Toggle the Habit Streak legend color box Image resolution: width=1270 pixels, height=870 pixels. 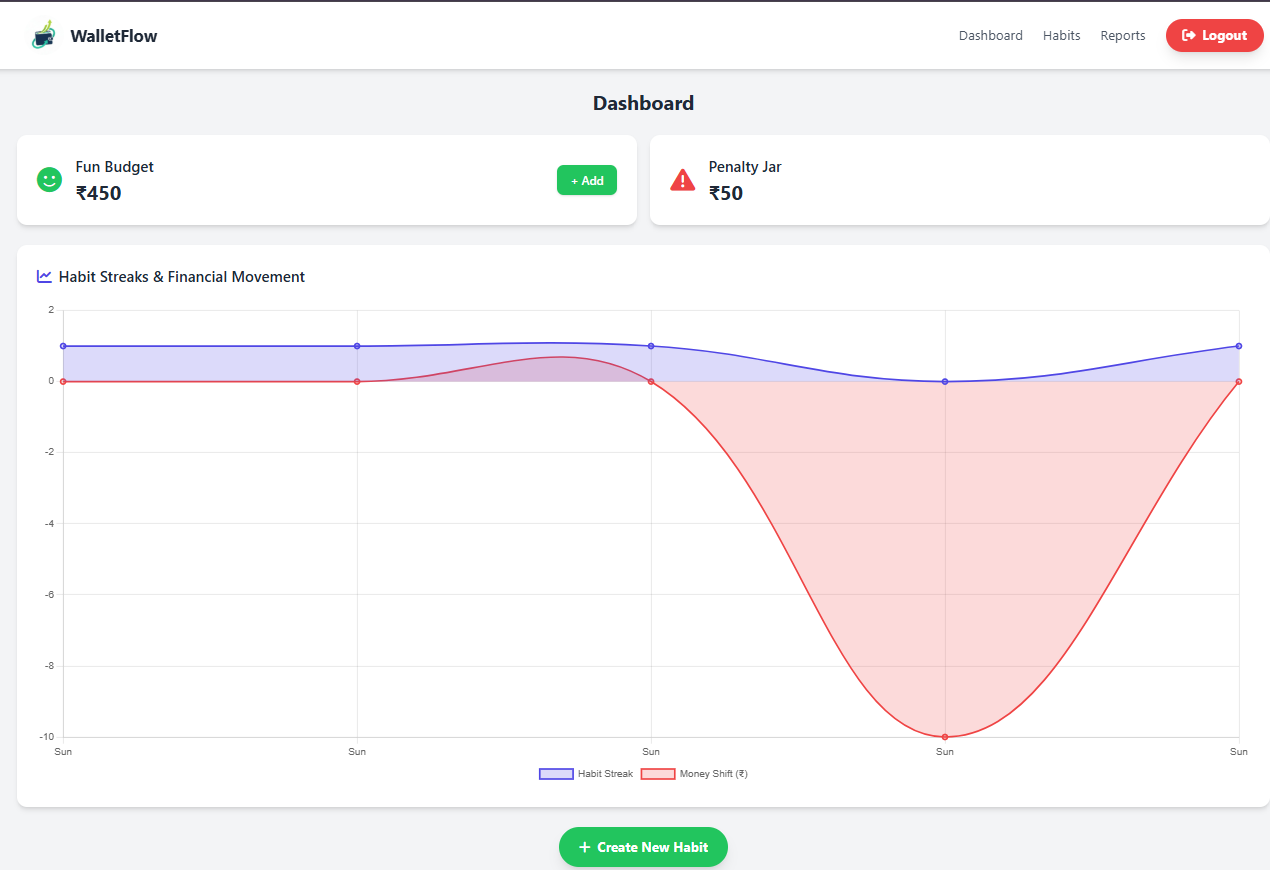(556, 774)
